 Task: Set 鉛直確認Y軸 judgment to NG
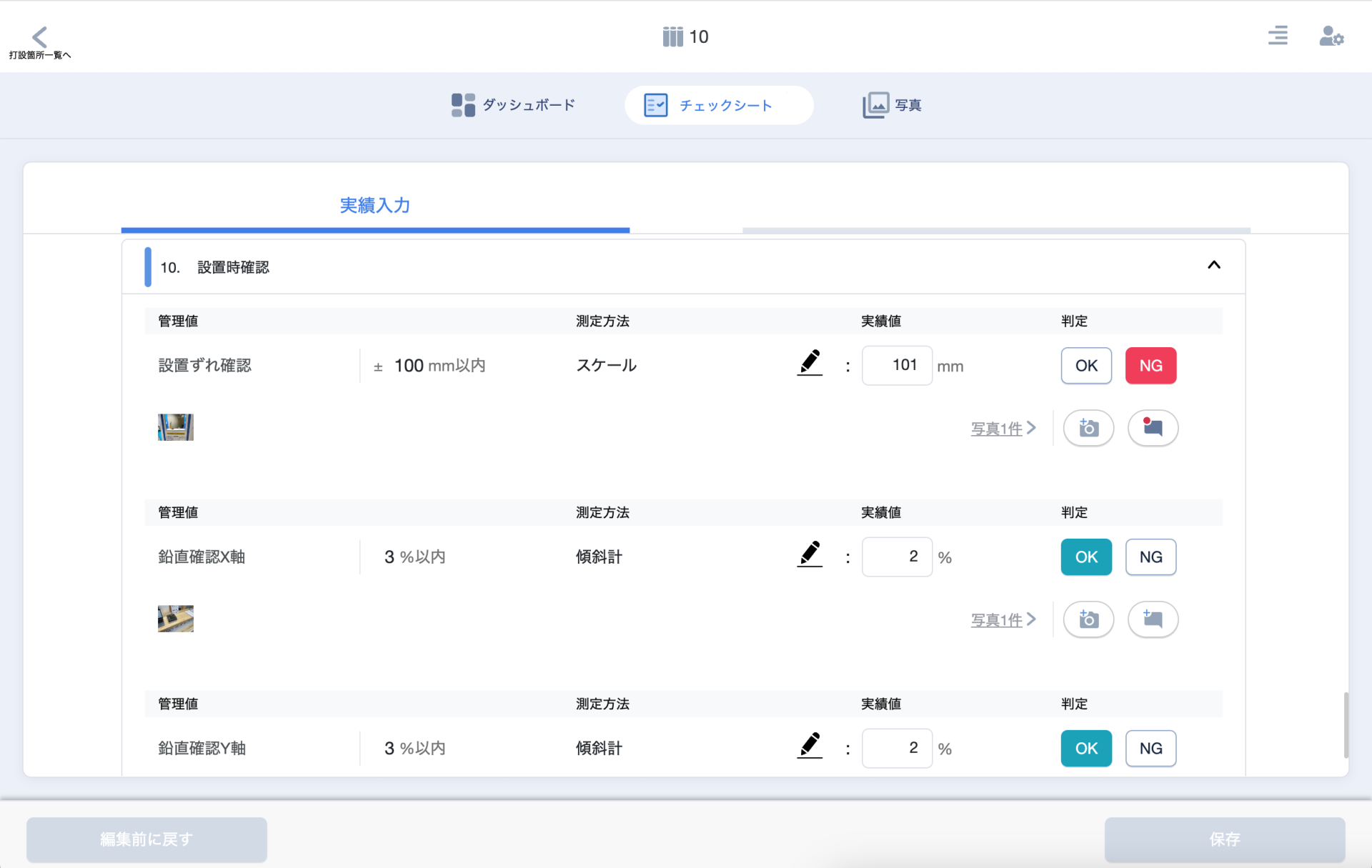1150,749
